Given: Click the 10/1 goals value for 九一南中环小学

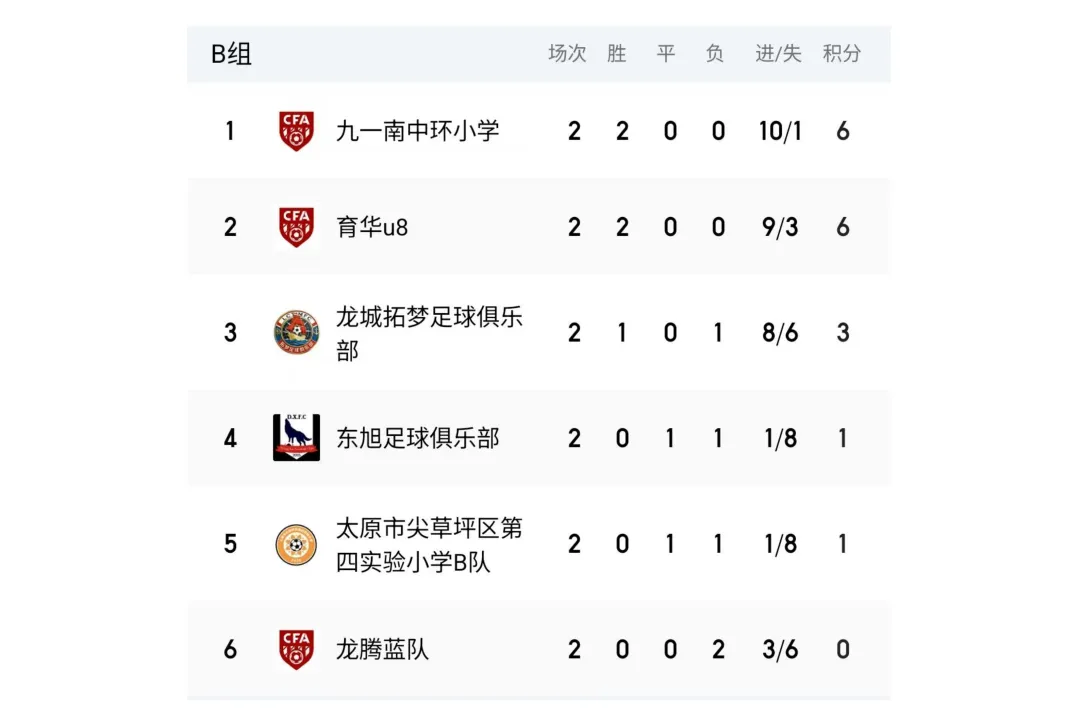Looking at the screenshot, I should click(780, 131).
